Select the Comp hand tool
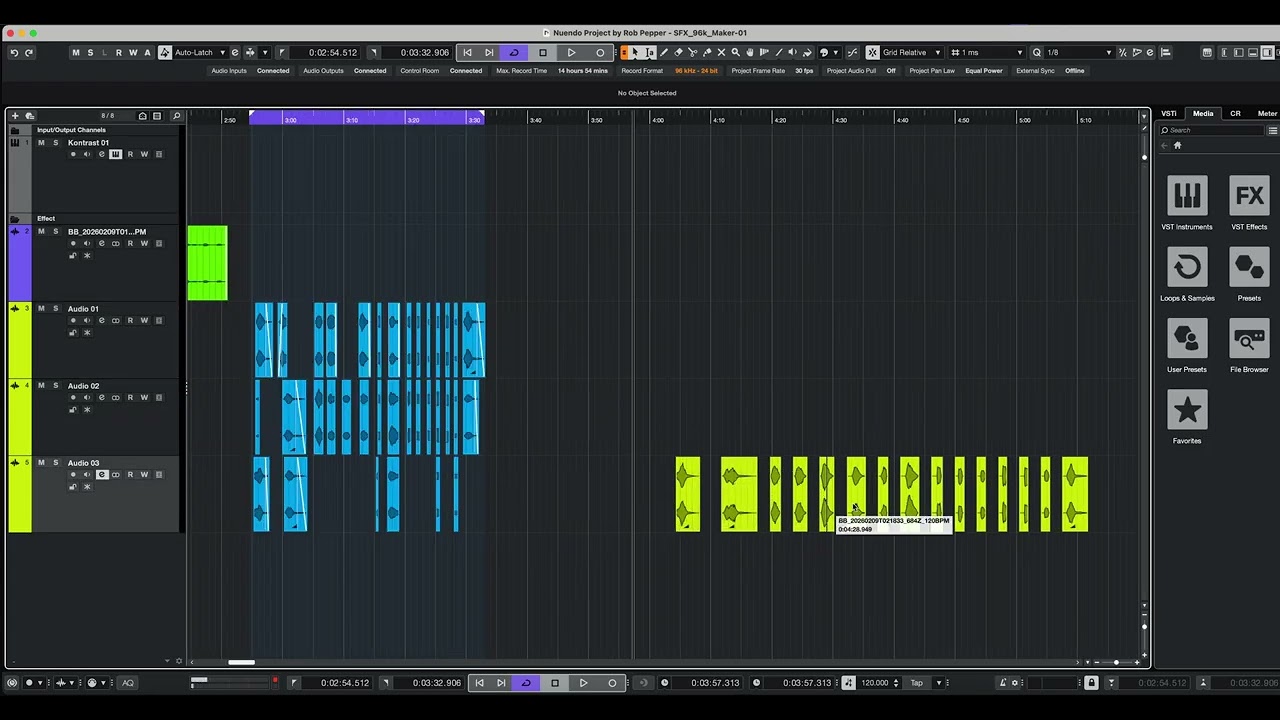The height and width of the screenshot is (720, 1280). [x=750, y=52]
